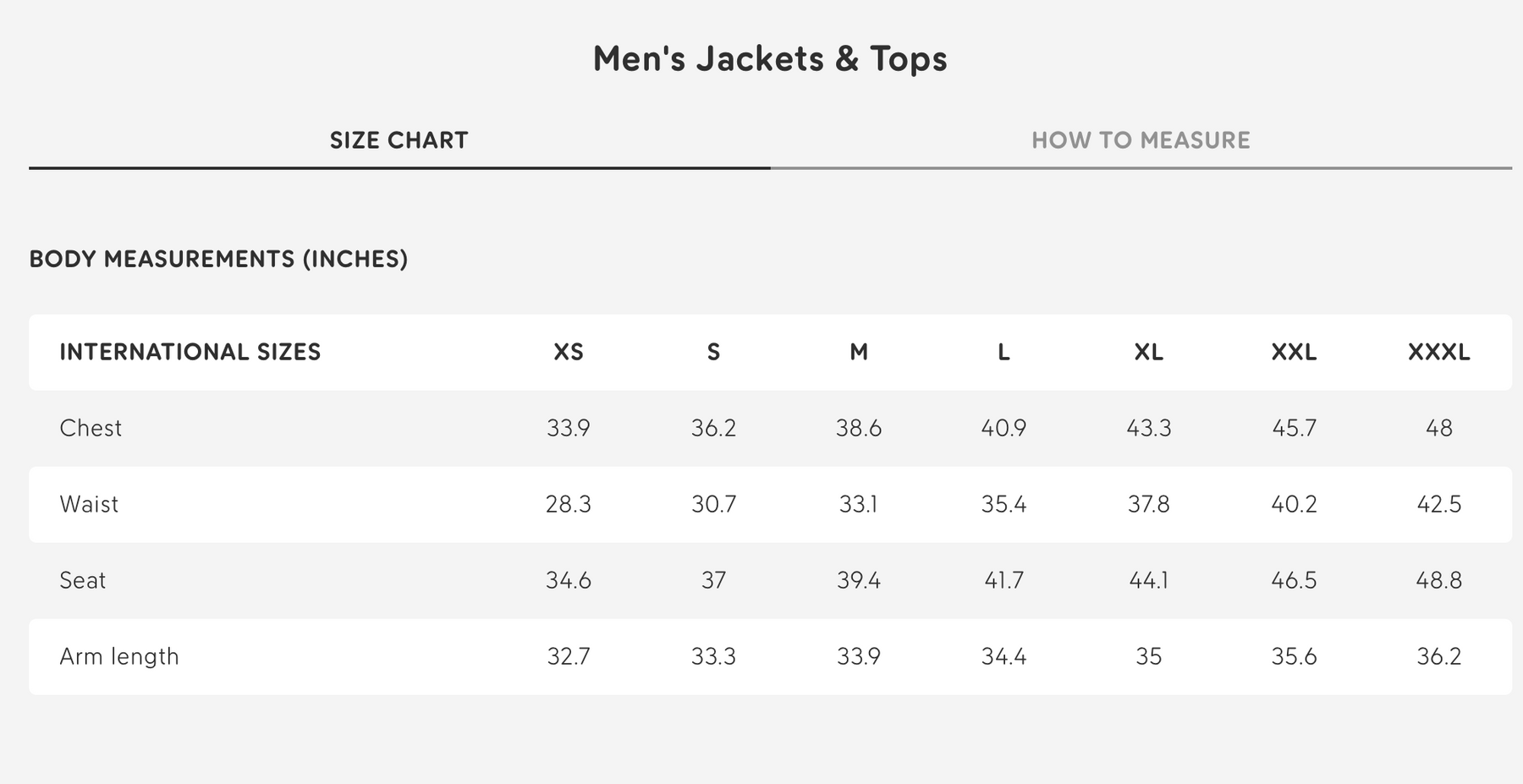Click the L size column header
Screen dimensions: 1523x784
click(1003, 353)
